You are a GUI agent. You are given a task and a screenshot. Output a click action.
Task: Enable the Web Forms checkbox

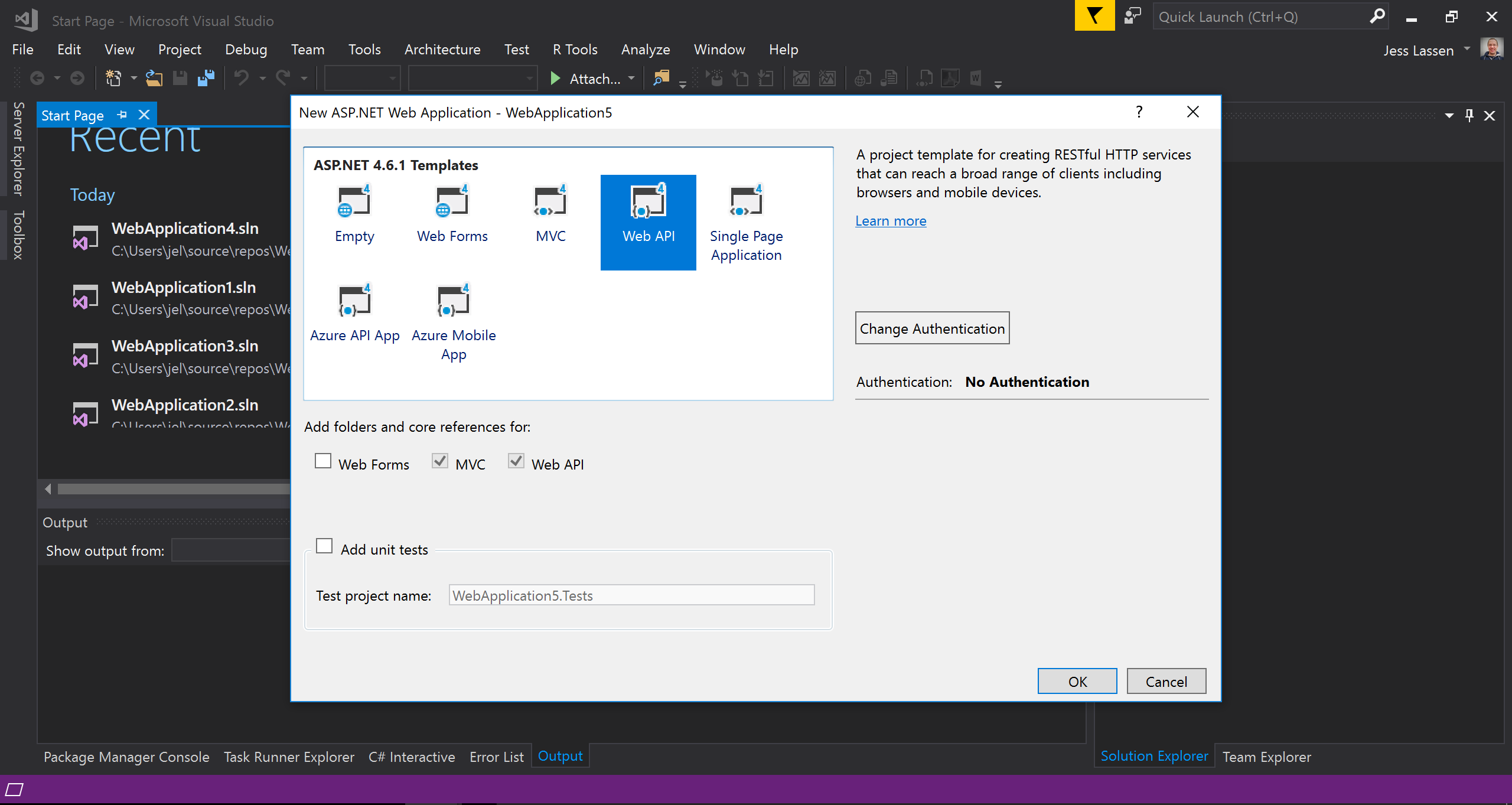coord(323,461)
